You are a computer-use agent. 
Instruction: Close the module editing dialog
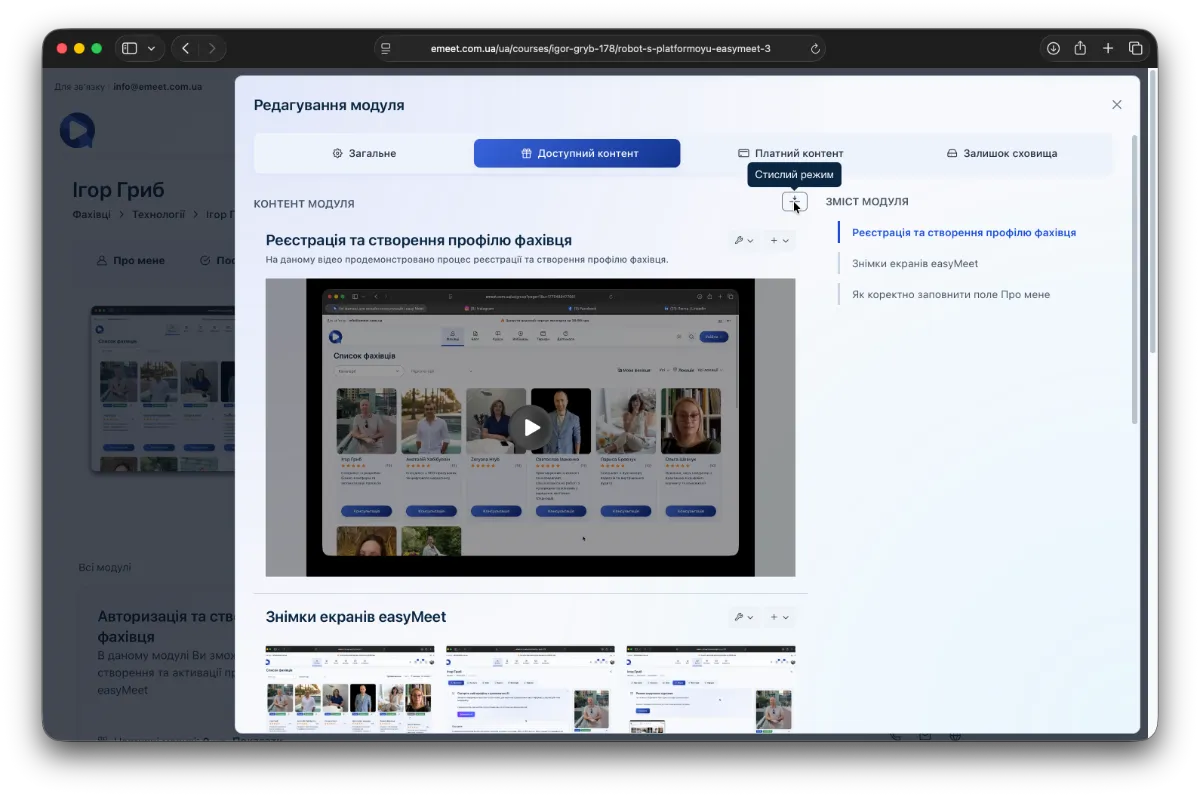click(1117, 105)
